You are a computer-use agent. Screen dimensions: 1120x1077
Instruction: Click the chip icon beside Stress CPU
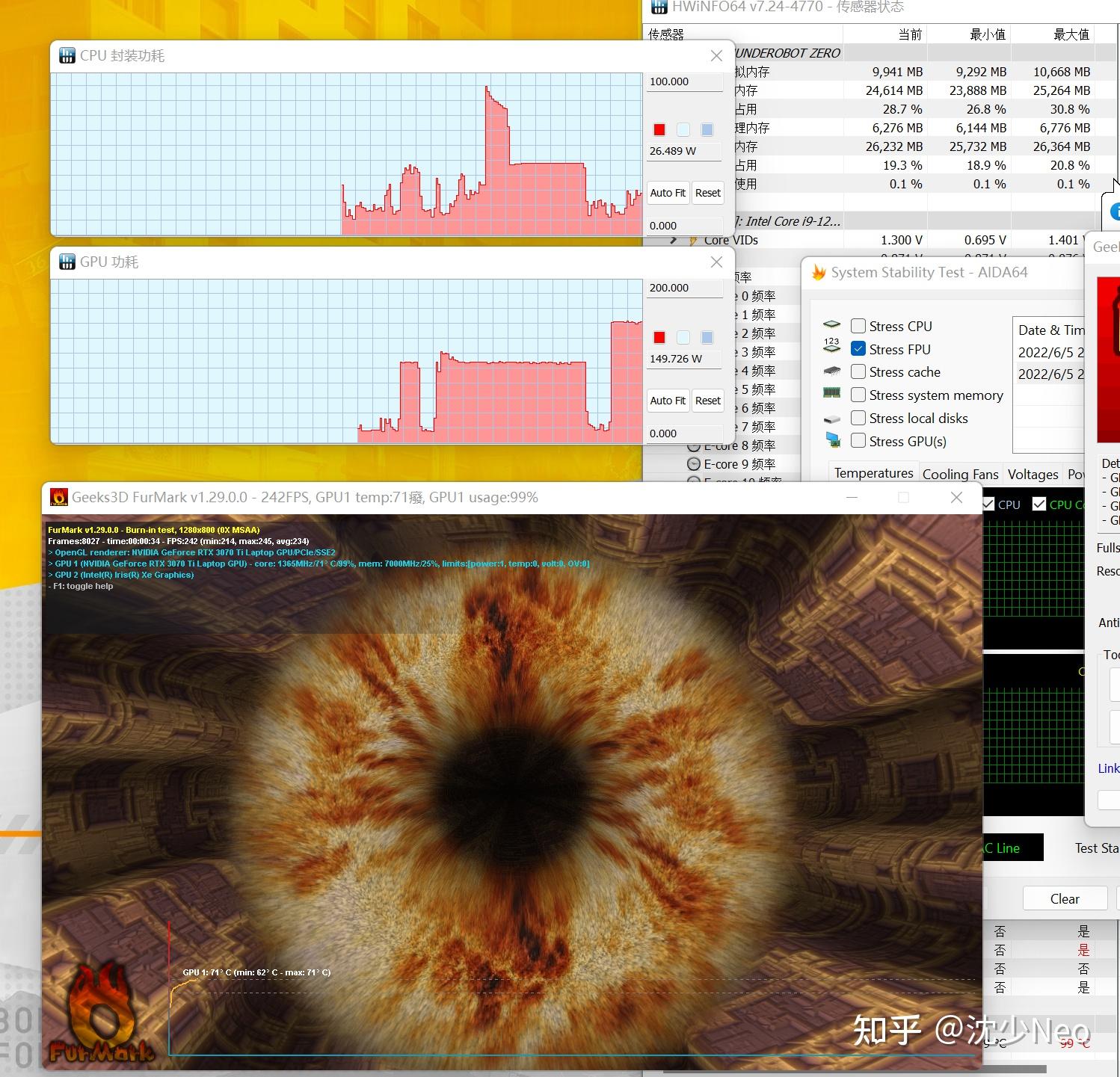coord(832,325)
